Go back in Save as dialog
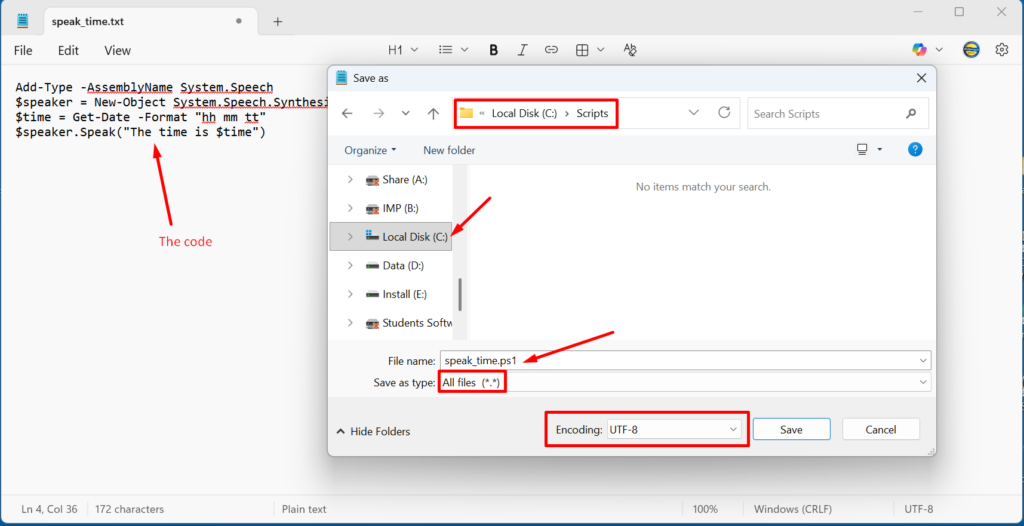1024x526 pixels. click(347, 114)
